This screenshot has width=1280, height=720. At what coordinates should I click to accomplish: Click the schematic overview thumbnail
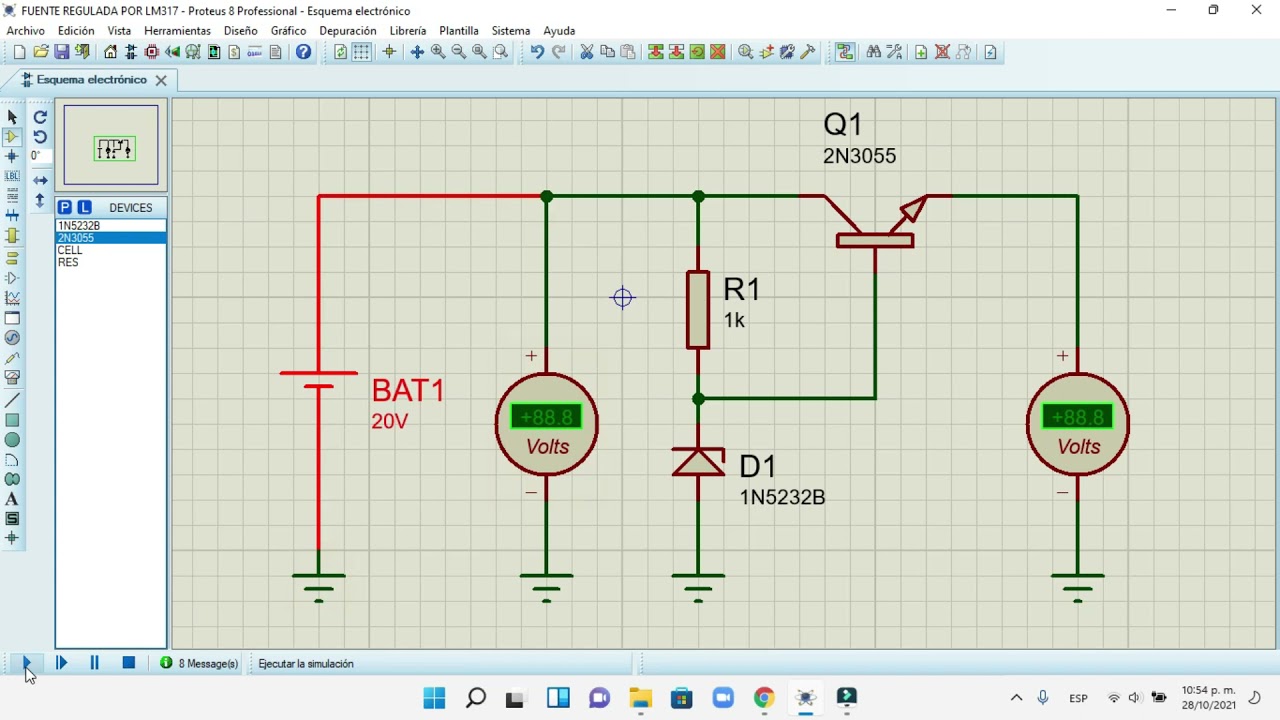(111, 145)
